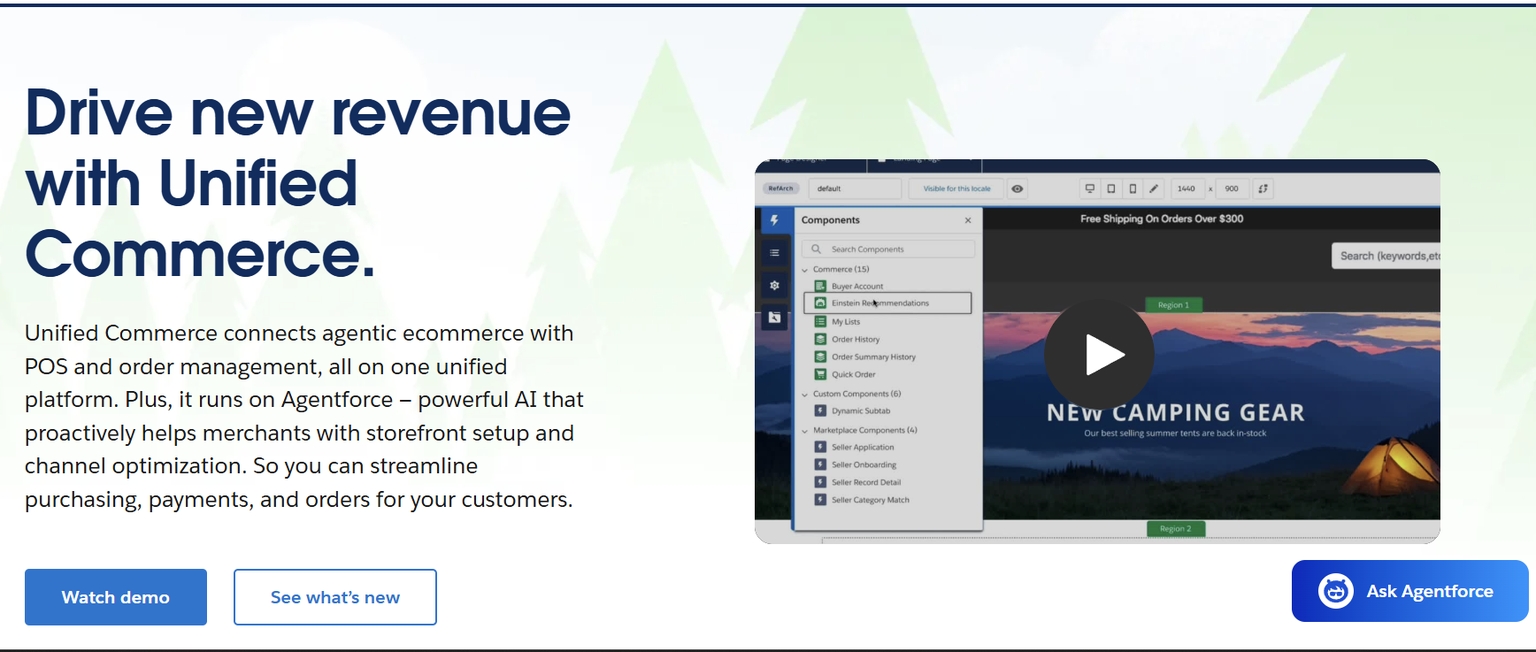Open the gear settings sidebar icon
The height and width of the screenshot is (652, 1536).
coord(774,285)
